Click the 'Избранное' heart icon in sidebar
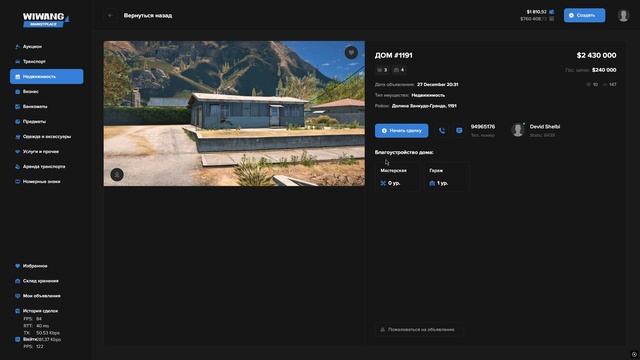 pos(18,266)
